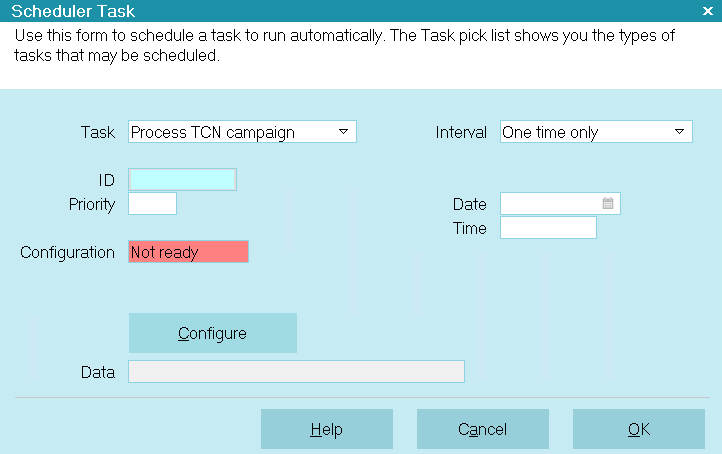Click the Configuration label

point(67,252)
